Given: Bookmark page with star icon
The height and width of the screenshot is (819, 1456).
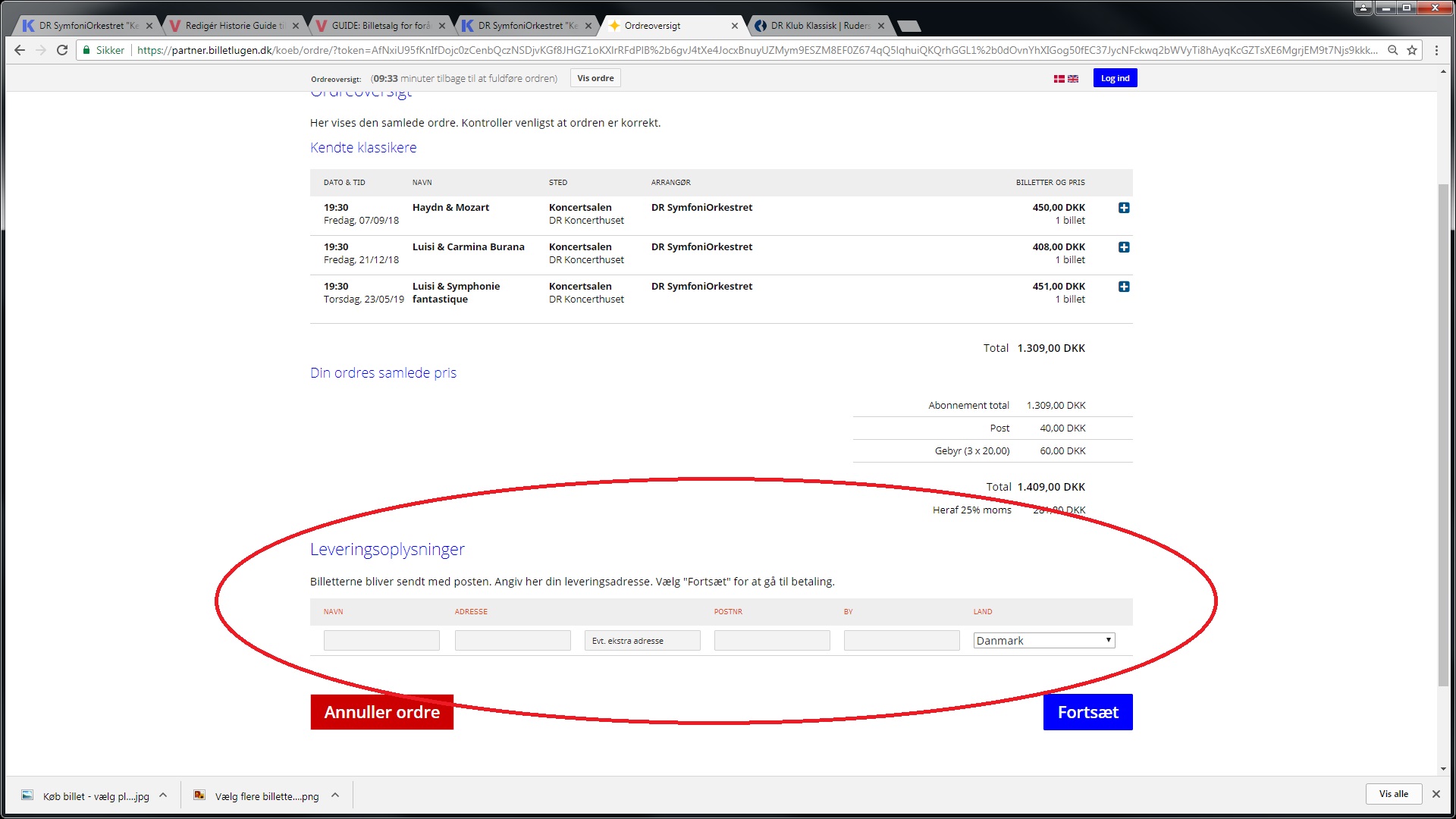Looking at the screenshot, I should [x=1412, y=50].
